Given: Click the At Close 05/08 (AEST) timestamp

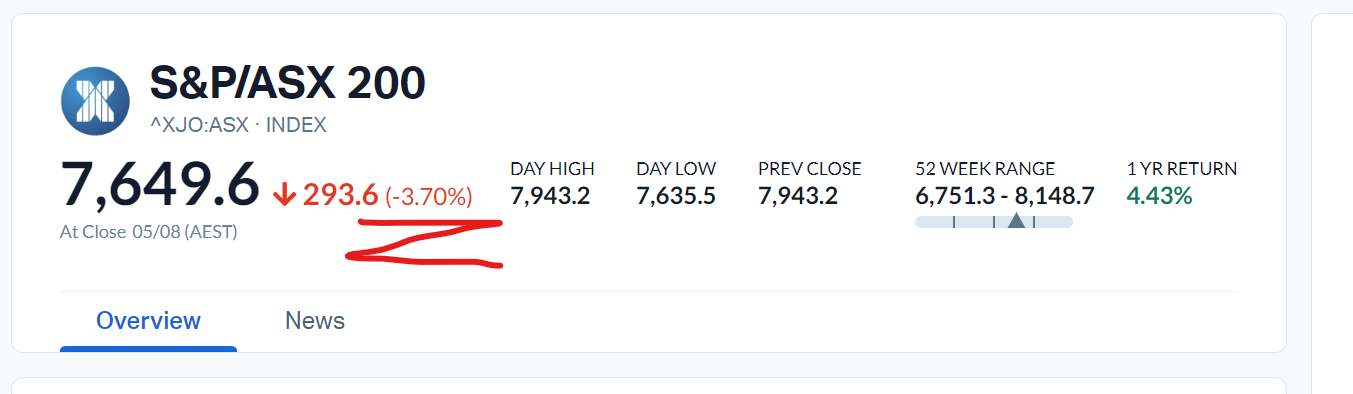Looking at the screenshot, I should click(149, 232).
